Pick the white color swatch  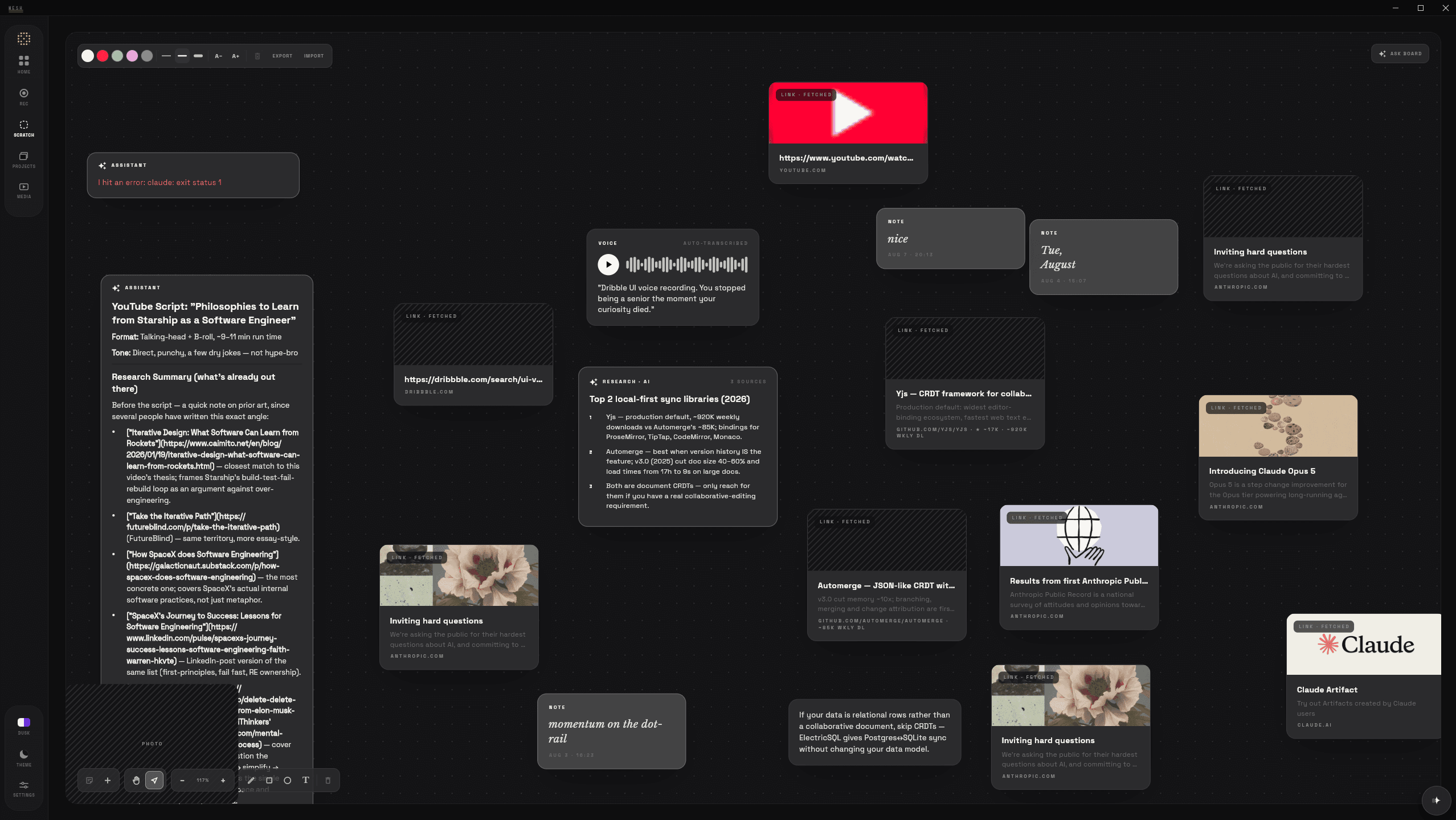point(88,56)
